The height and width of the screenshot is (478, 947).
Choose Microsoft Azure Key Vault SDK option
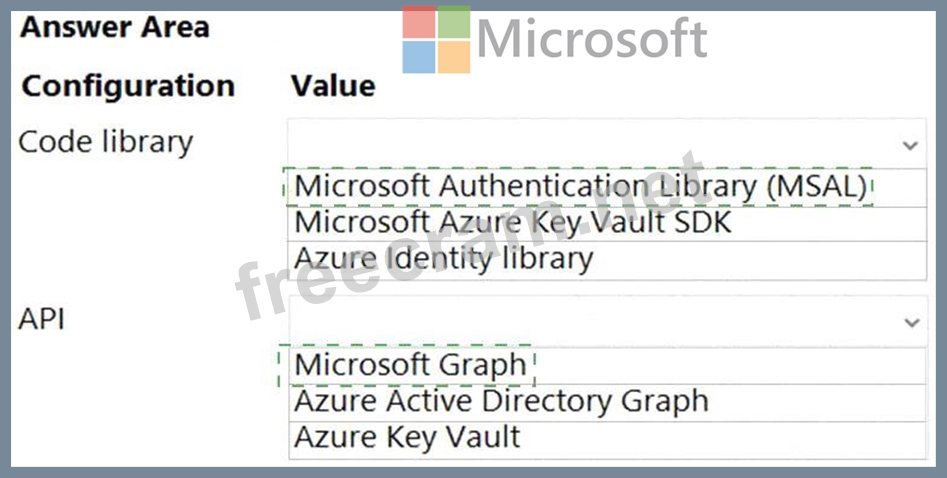point(513,222)
